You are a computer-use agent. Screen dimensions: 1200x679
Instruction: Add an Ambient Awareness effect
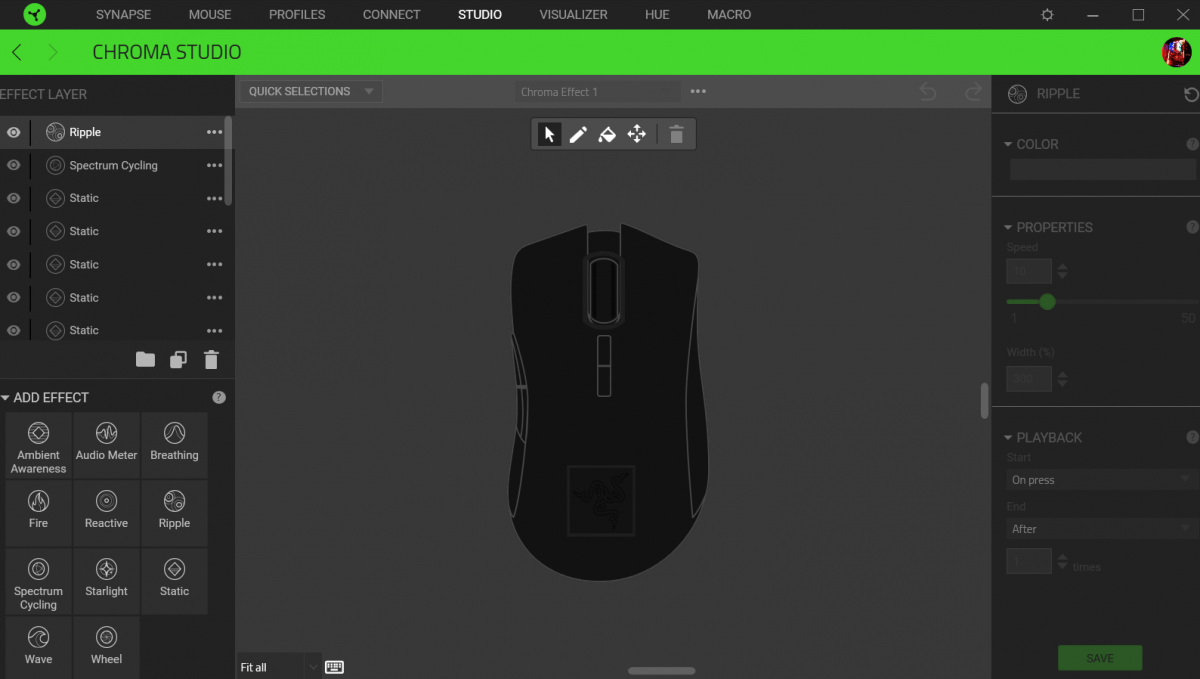pyautogui.click(x=38, y=446)
